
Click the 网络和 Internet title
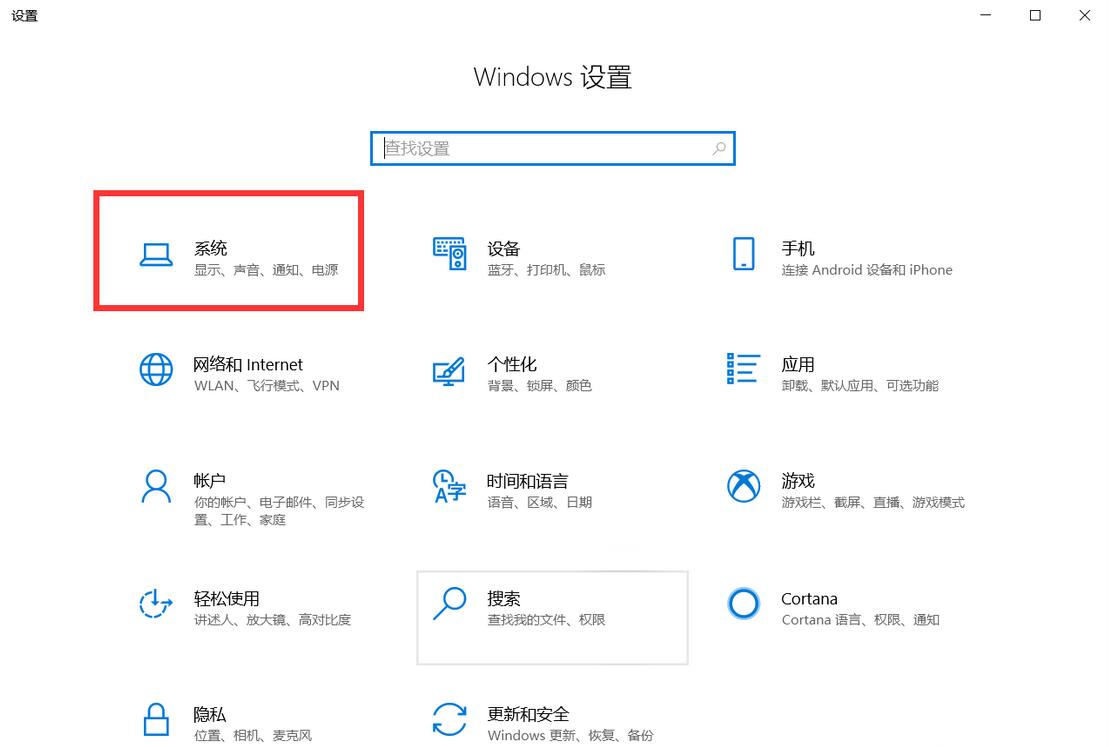coord(248,364)
